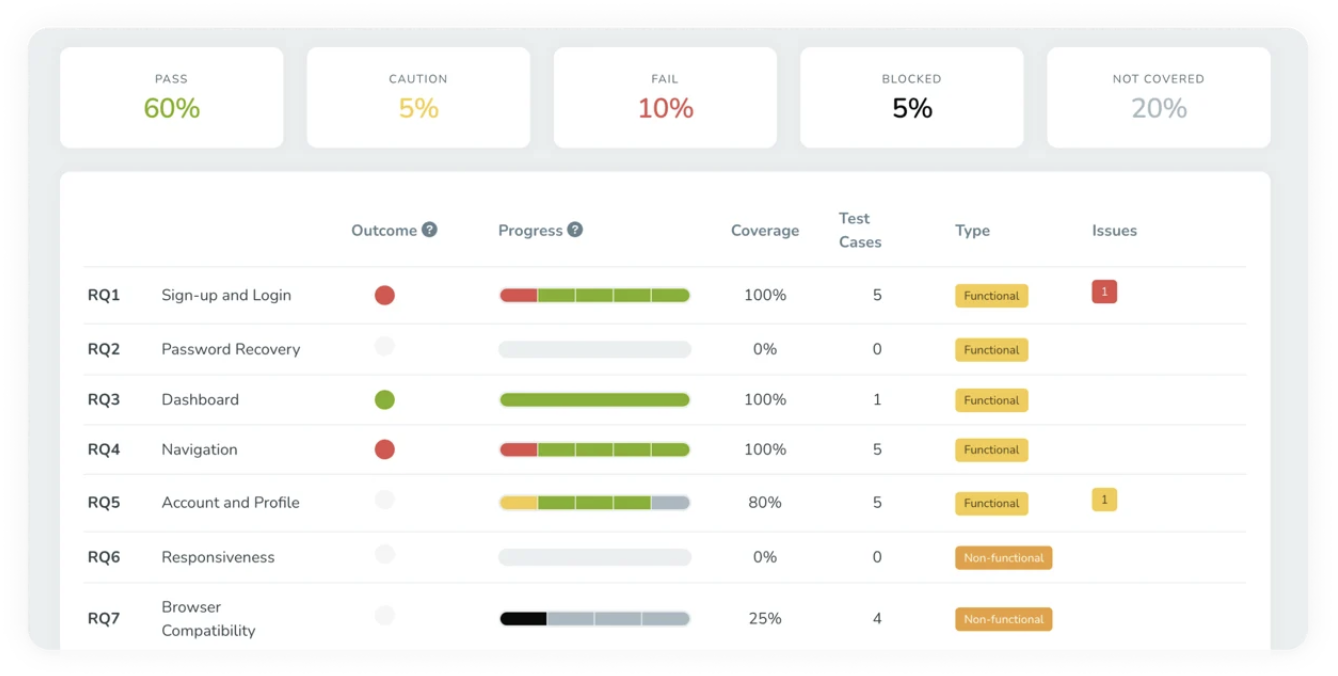Click the 100% coverage value for Dashboard
Screen dimensions: 1338x676
(x=765, y=399)
